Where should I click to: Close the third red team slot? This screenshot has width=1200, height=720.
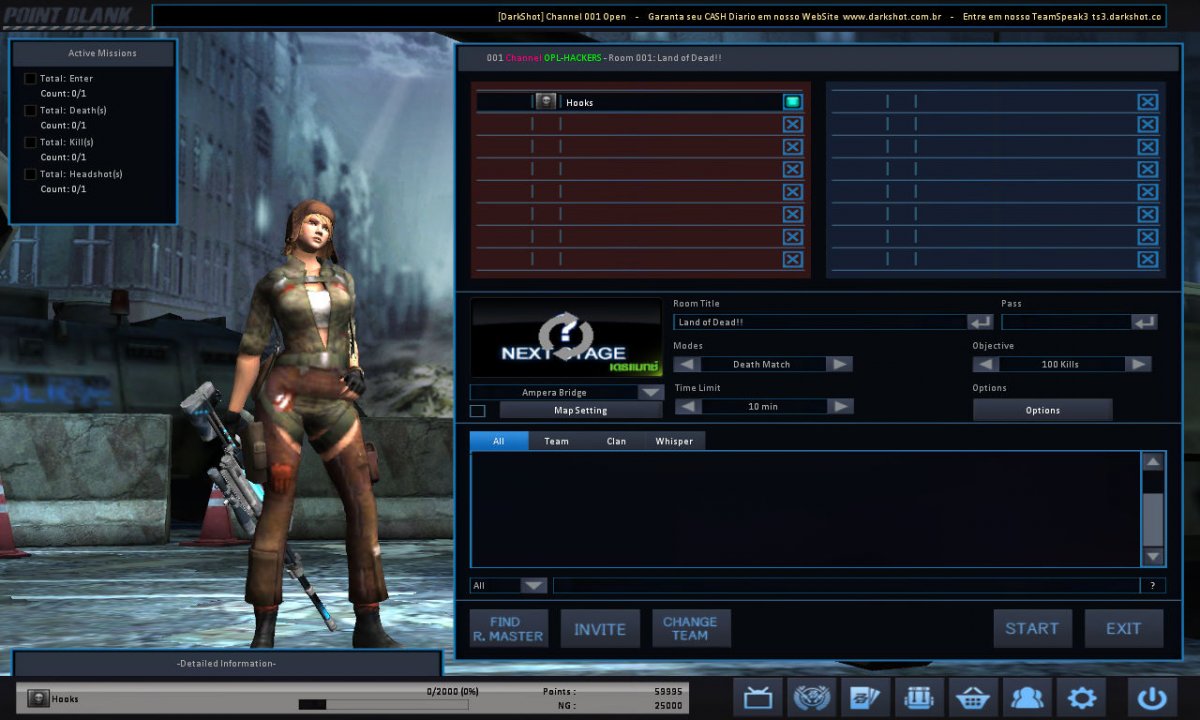[x=792, y=147]
